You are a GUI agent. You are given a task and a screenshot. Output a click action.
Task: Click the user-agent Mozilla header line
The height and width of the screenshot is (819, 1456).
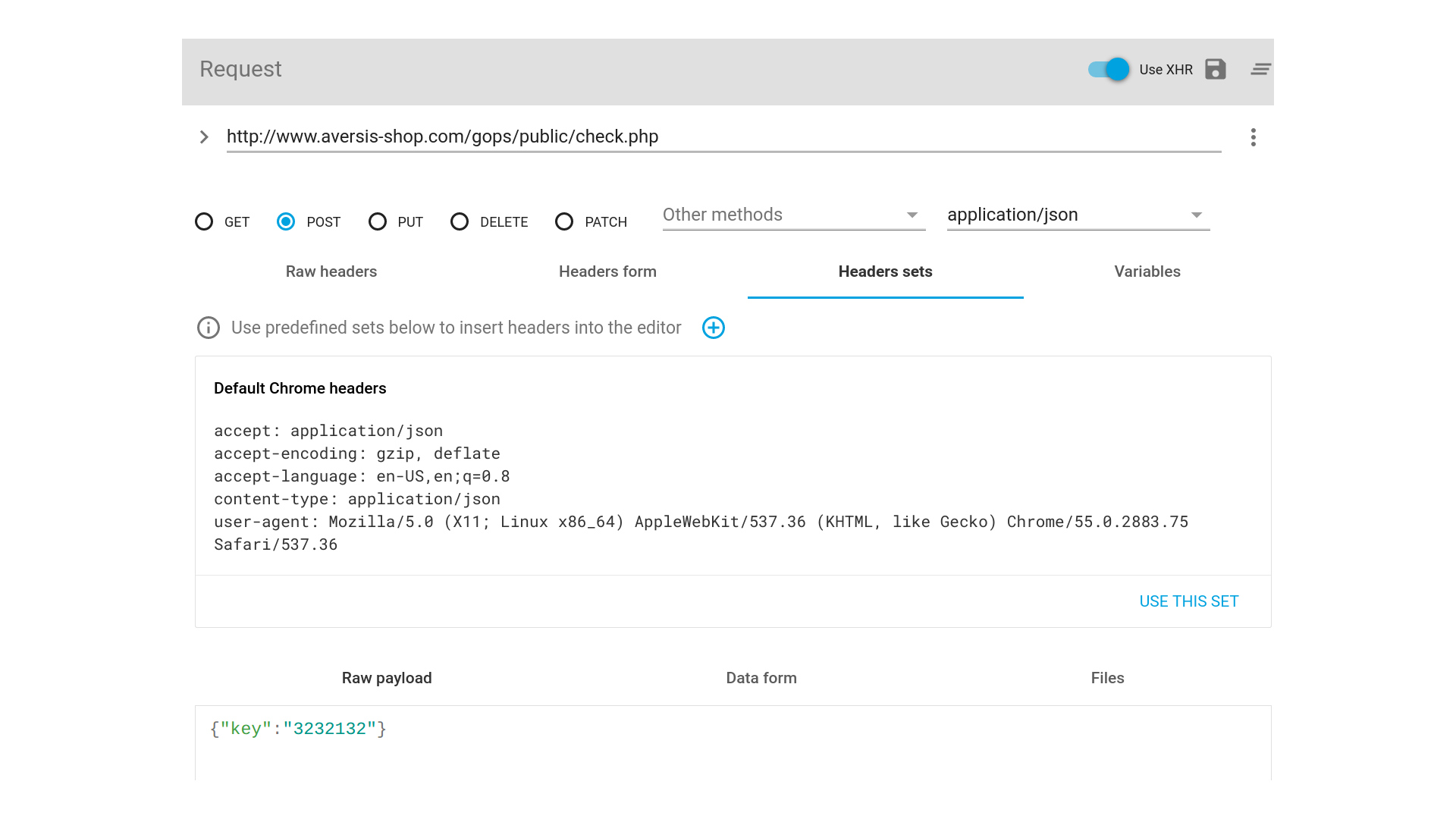pyautogui.click(x=701, y=533)
